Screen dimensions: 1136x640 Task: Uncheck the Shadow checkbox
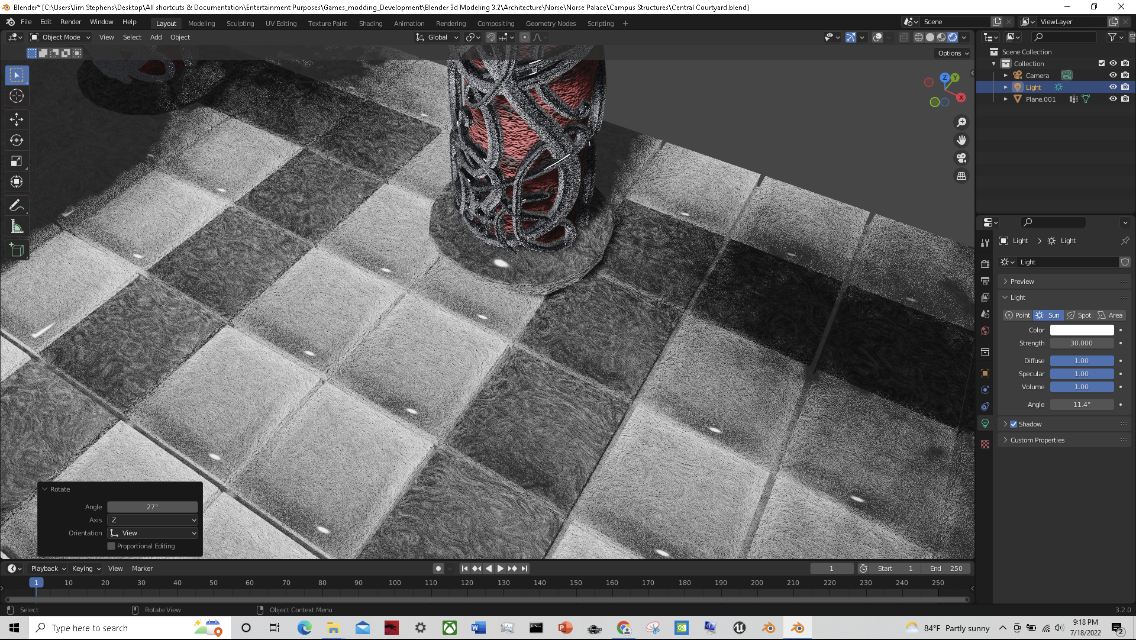point(1013,424)
